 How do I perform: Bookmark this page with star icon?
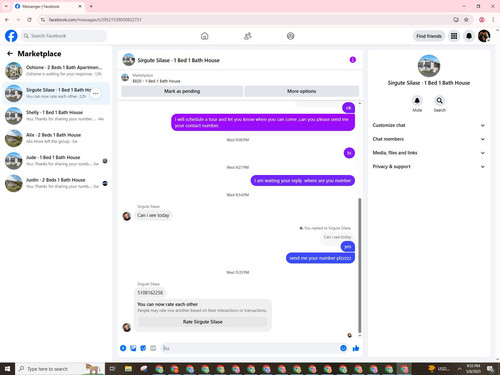click(x=466, y=20)
